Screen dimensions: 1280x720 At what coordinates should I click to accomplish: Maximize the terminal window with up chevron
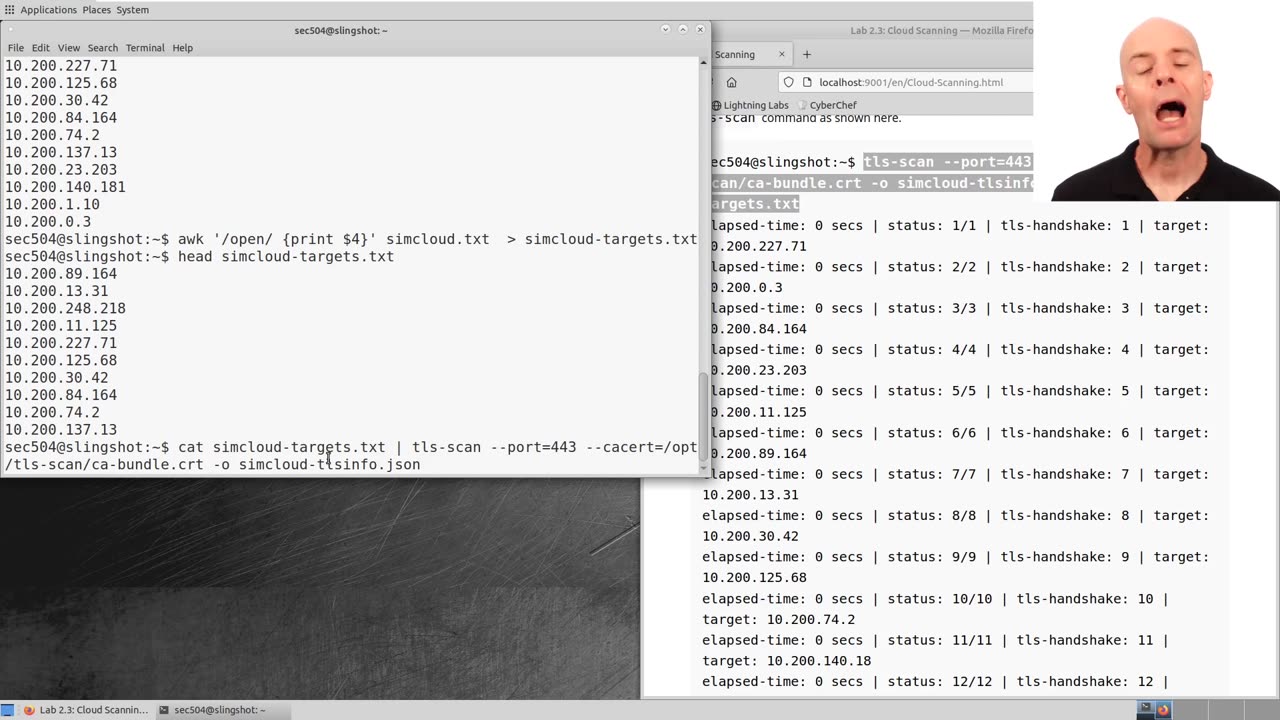683,30
